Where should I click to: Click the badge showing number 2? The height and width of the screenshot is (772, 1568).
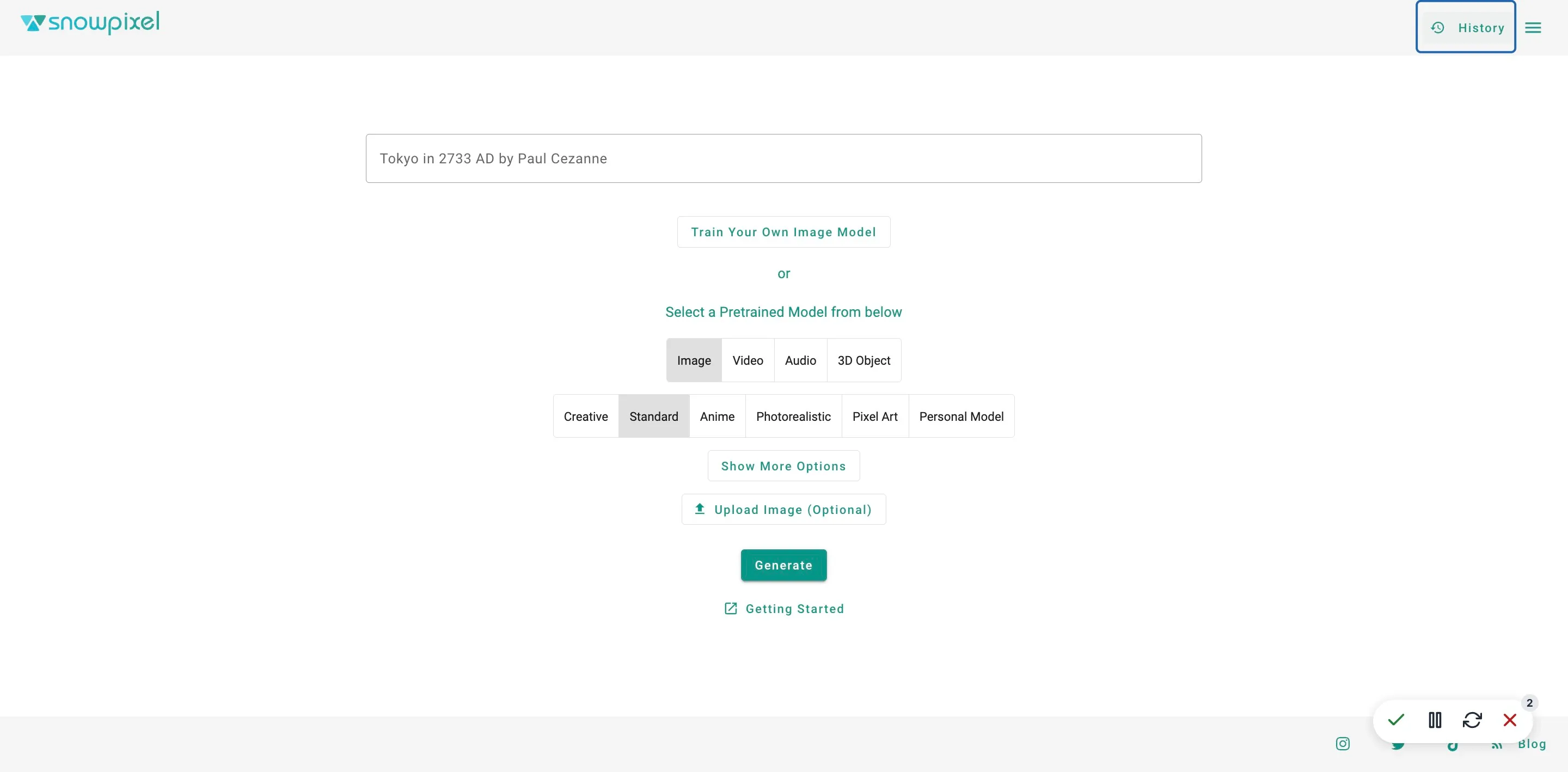[x=1529, y=703]
